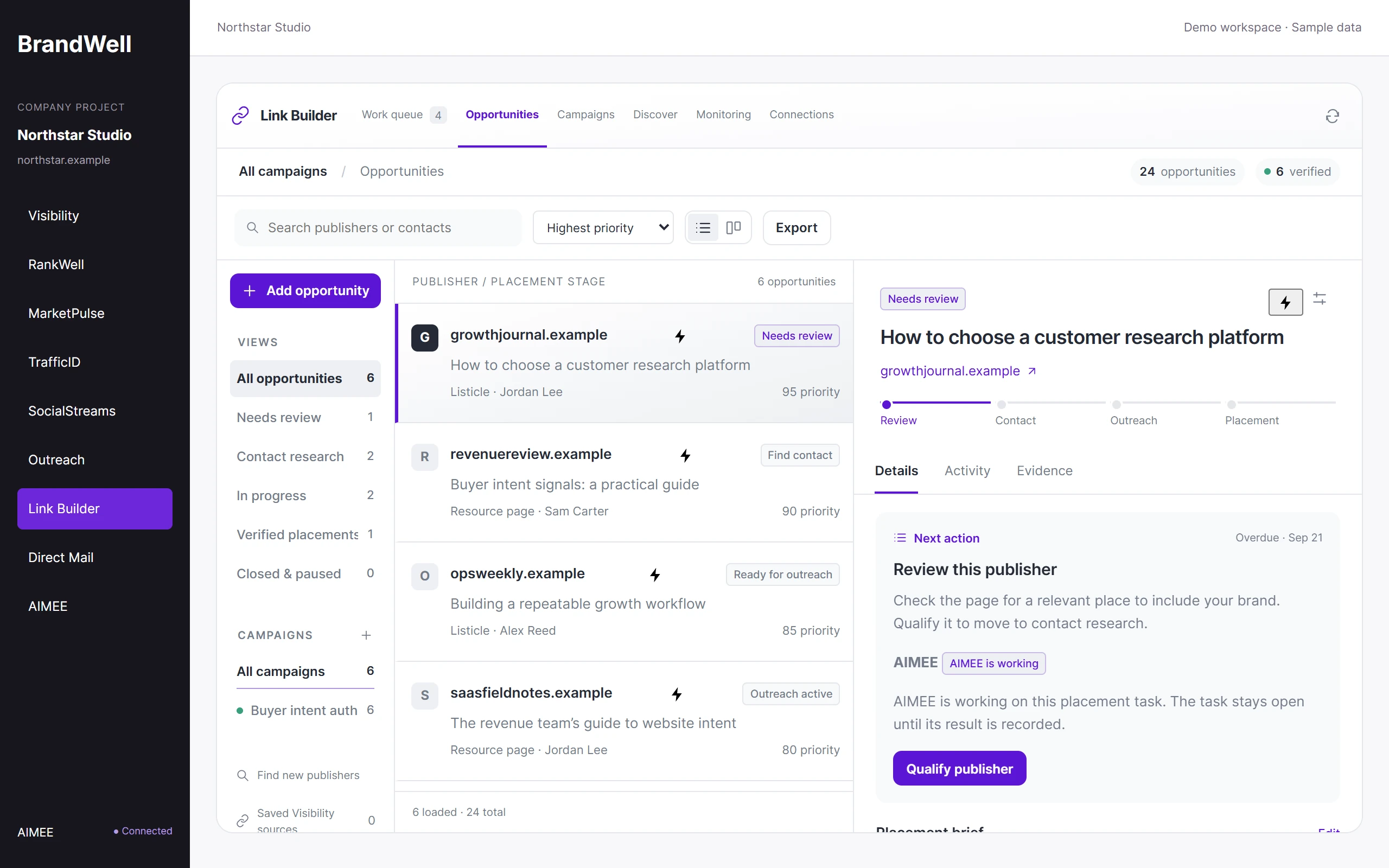The image size is (1389, 868).
Task: Click the Qualify publisher button
Action: click(x=959, y=768)
